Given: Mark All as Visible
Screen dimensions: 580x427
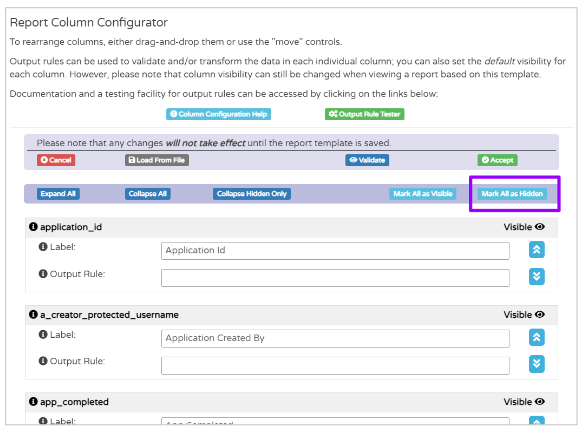Looking at the screenshot, I should [x=422, y=194].
